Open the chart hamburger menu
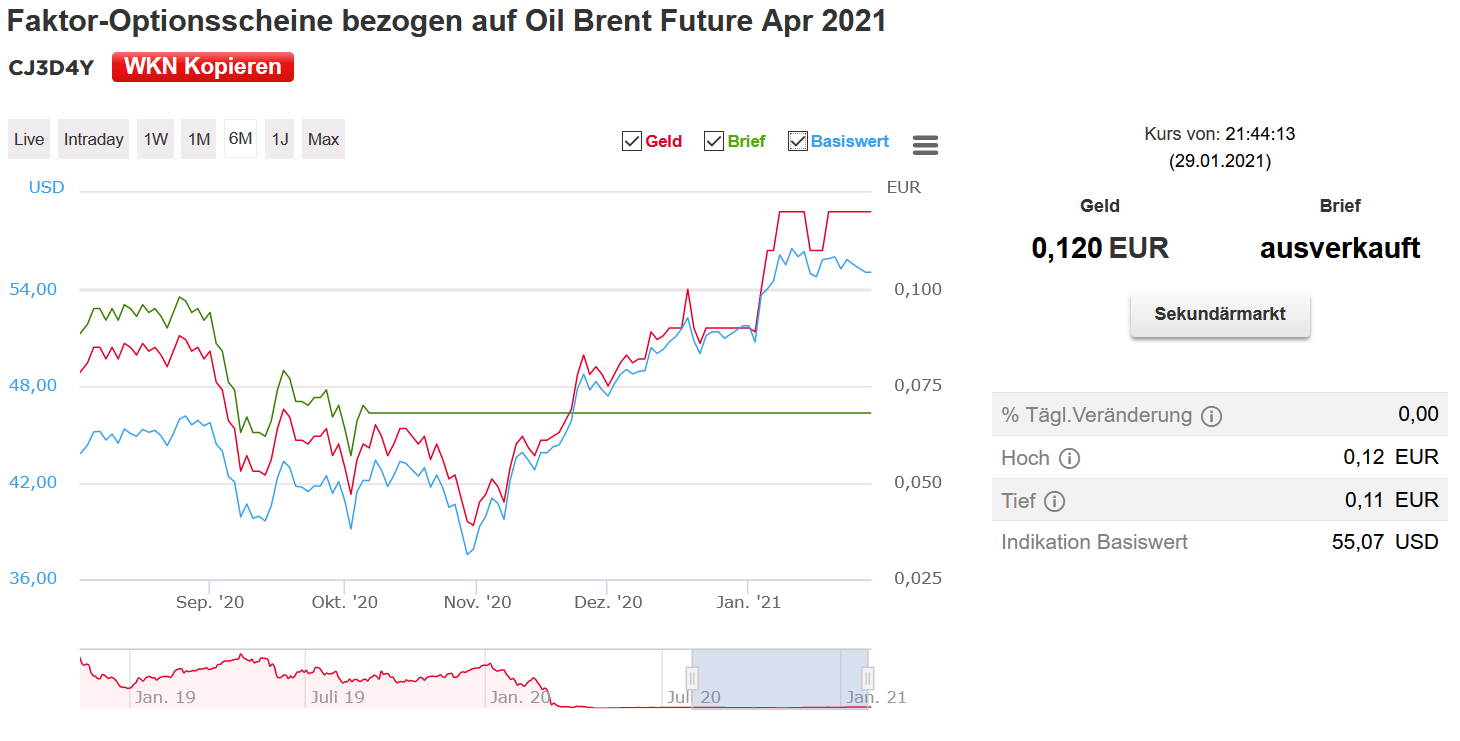 click(925, 145)
